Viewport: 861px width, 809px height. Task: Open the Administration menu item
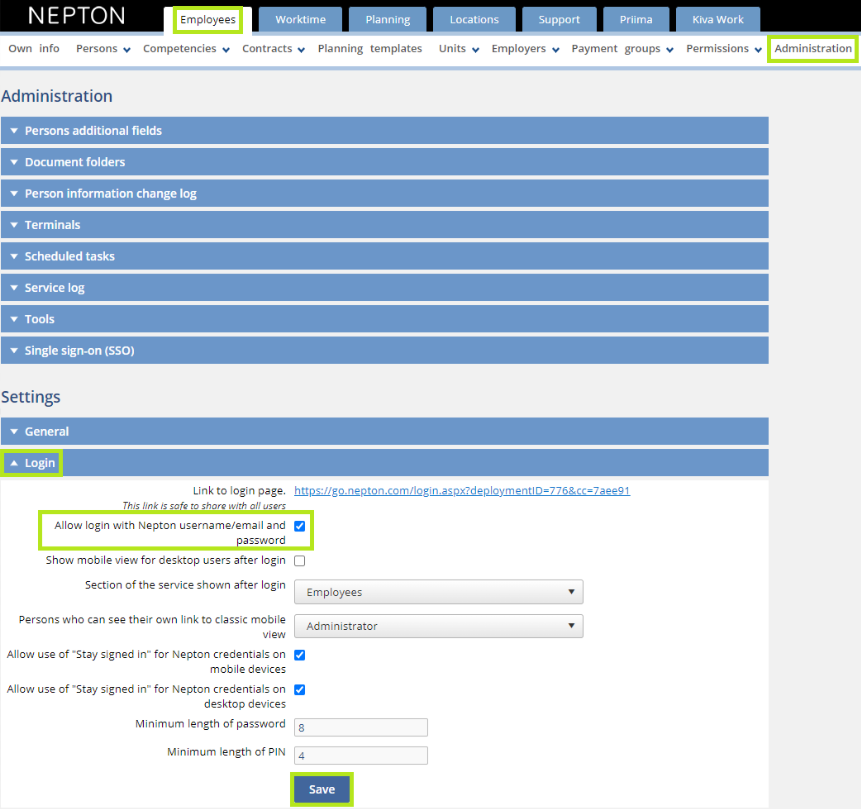click(x=813, y=48)
